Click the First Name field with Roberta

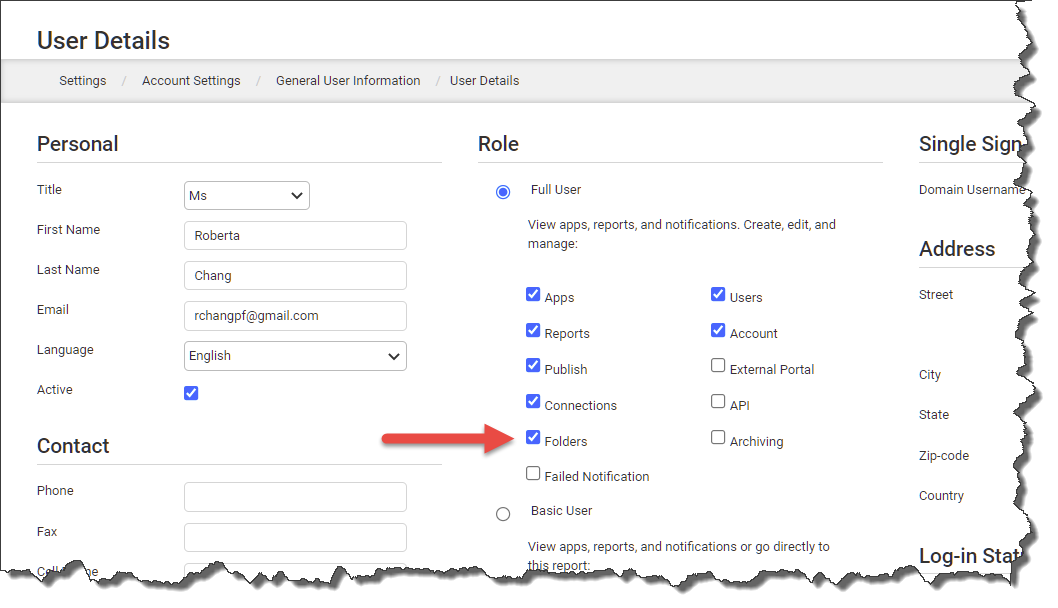(296, 236)
